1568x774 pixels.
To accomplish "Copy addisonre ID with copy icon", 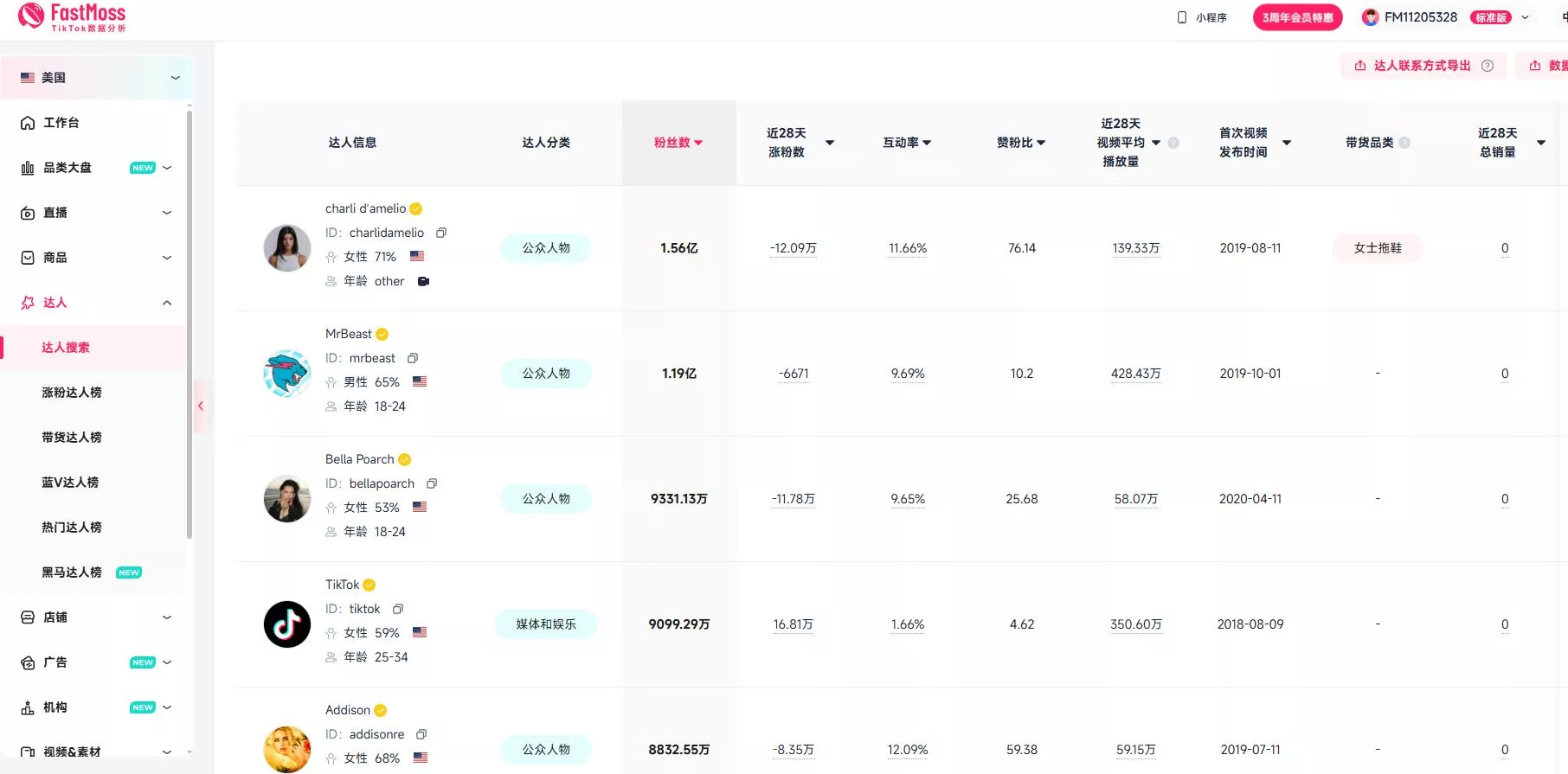I will click(x=421, y=734).
